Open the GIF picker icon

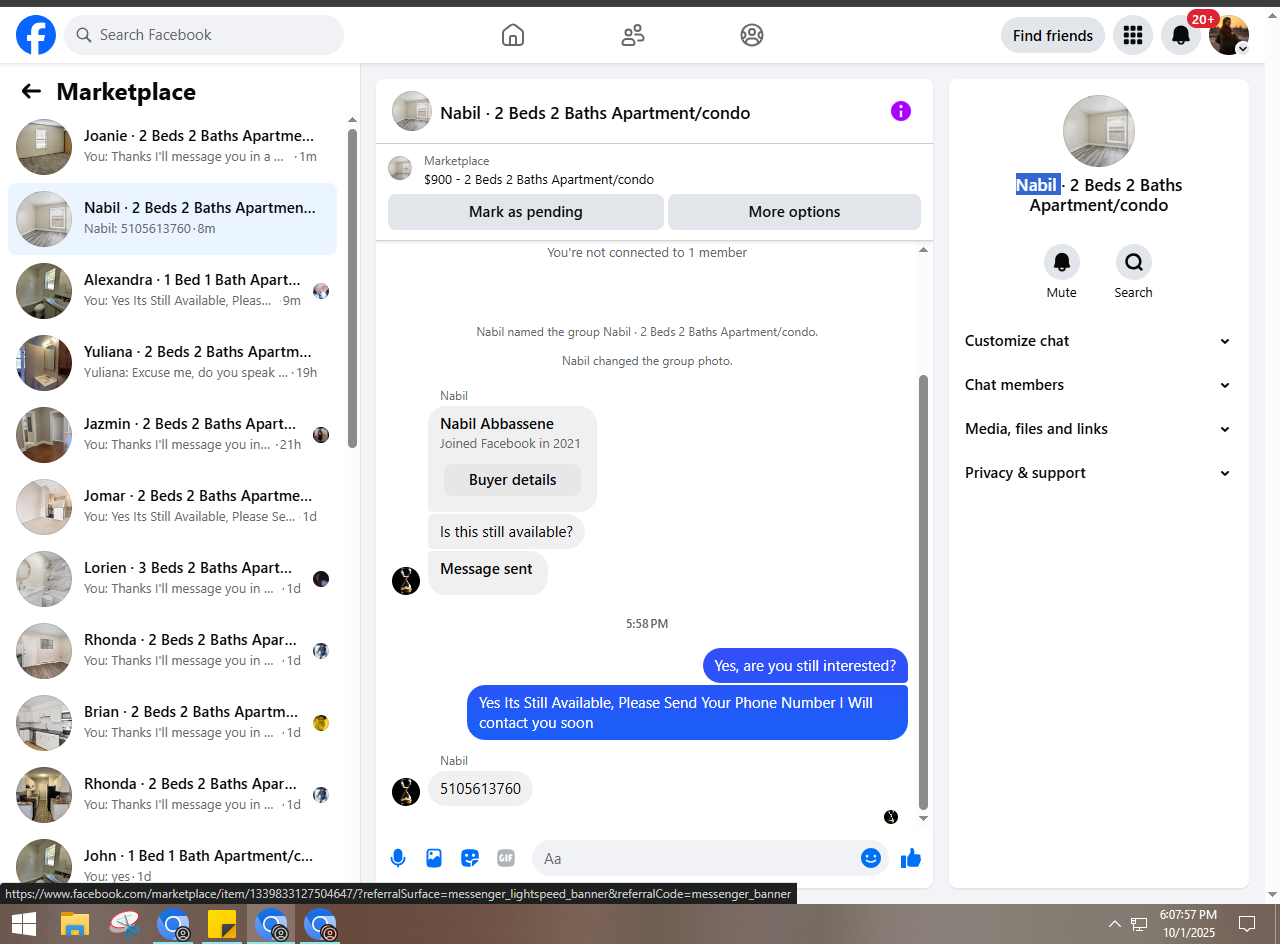coord(506,858)
